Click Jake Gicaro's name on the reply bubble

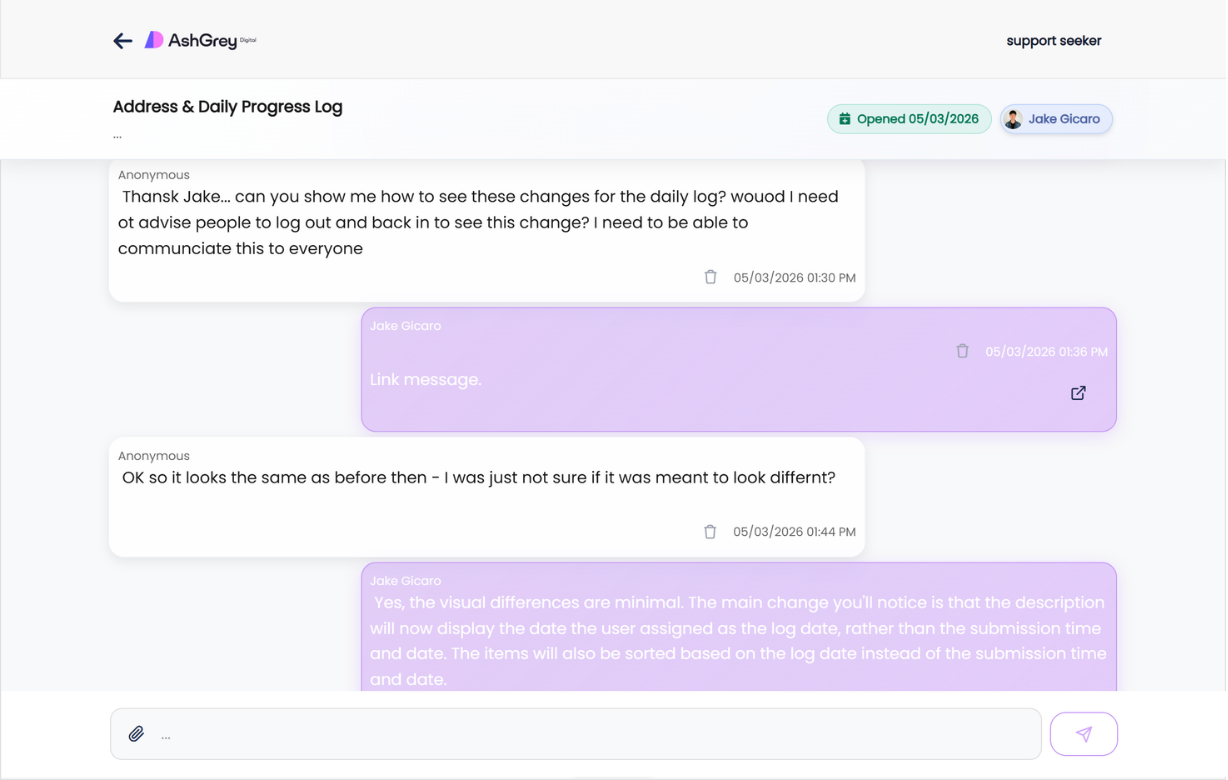coord(406,325)
